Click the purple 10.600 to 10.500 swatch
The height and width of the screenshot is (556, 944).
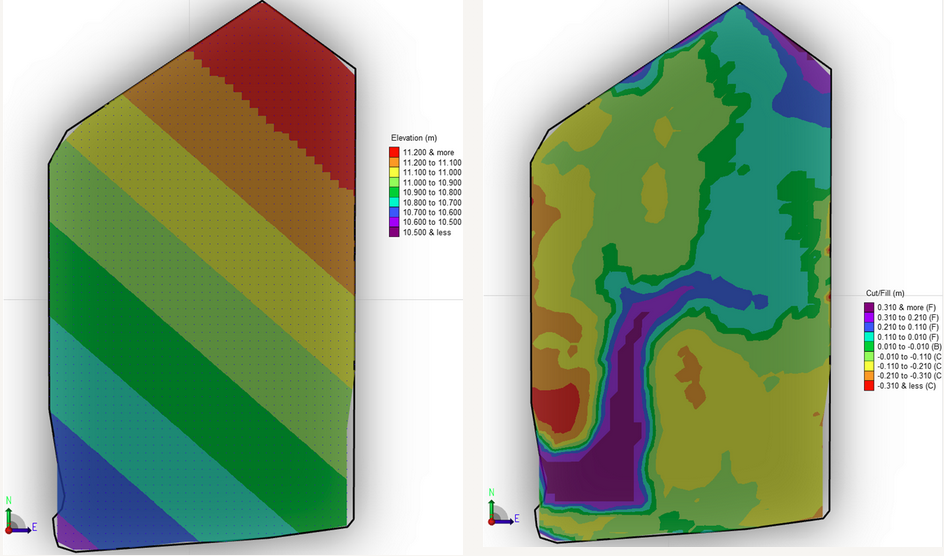tap(394, 222)
